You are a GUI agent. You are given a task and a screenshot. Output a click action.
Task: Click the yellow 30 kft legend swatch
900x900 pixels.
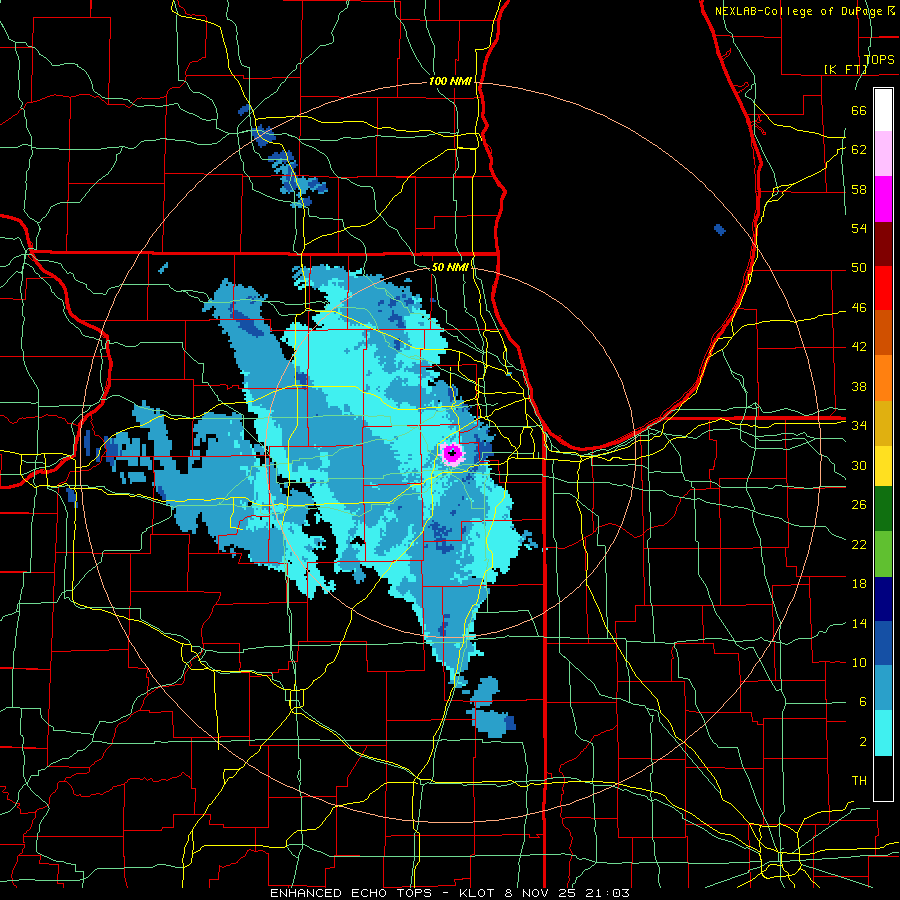pos(883,465)
